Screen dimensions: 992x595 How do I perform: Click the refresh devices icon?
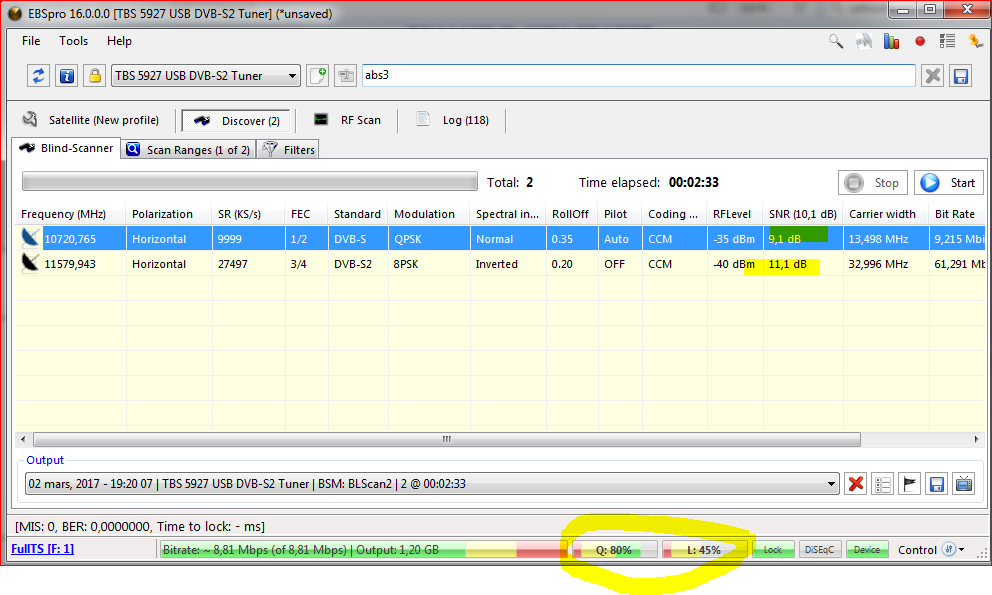click(x=39, y=76)
